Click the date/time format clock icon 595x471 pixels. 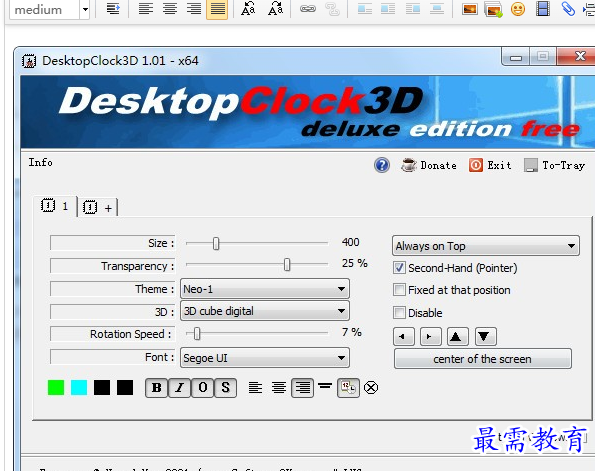coord(348,388)
